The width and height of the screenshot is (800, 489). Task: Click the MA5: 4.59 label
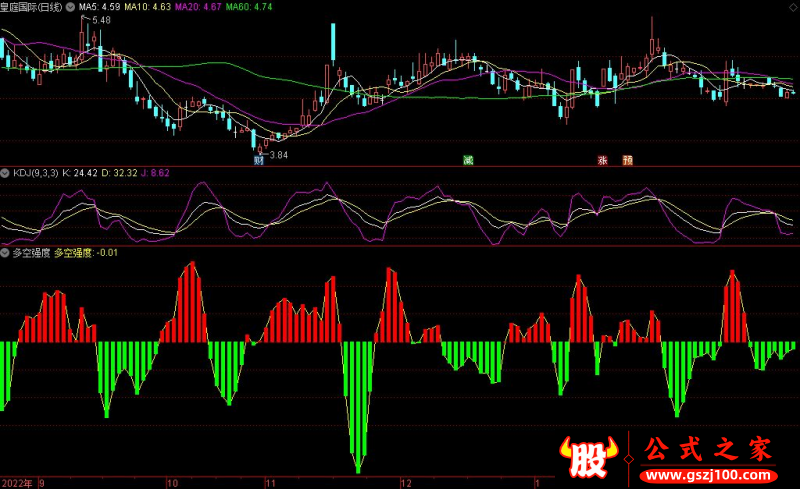coord(99,7)
